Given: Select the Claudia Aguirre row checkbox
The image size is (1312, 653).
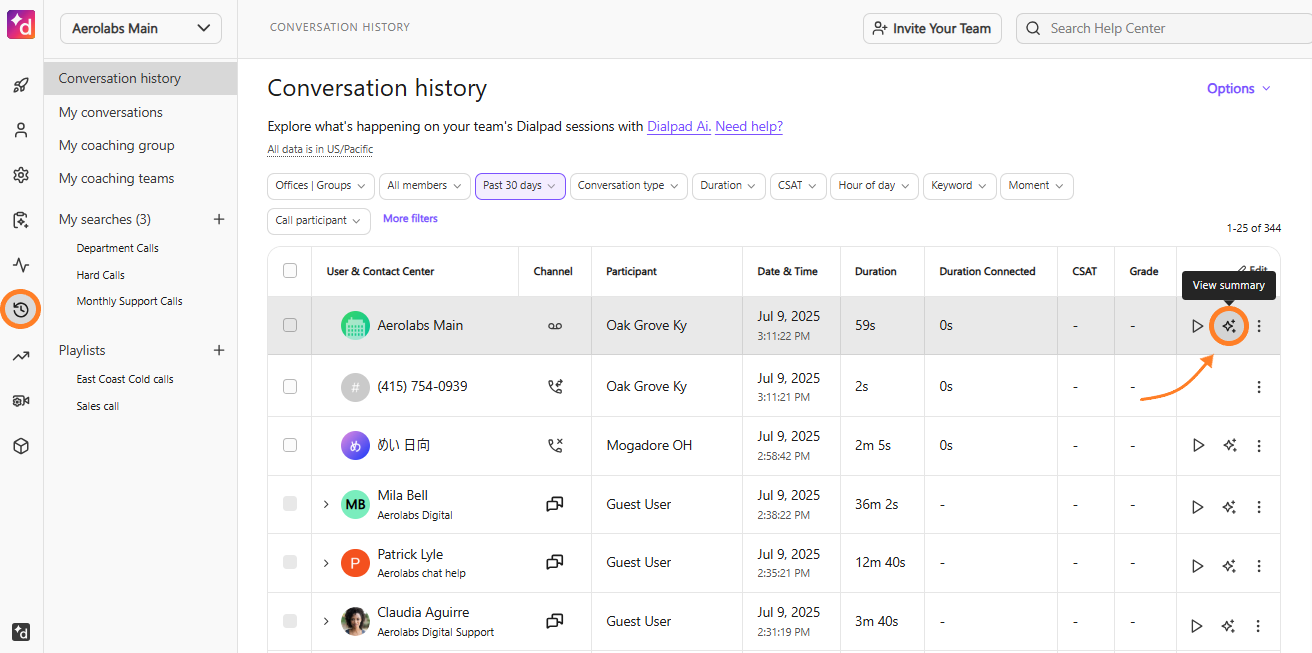Looking at the screenshot, I should [290, 621].
